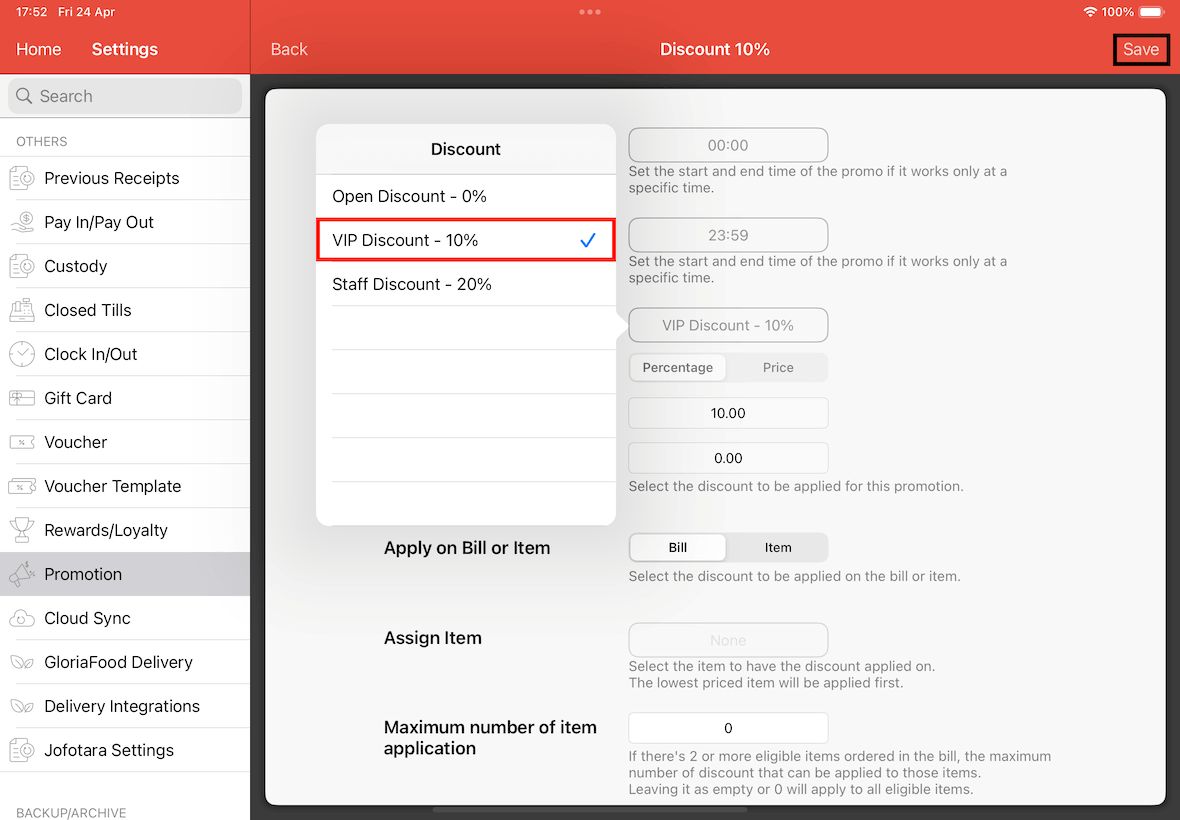The image size is (1180, 820).
Task: Click the Clock In/Out clock icon
Action: coord(22,354)
